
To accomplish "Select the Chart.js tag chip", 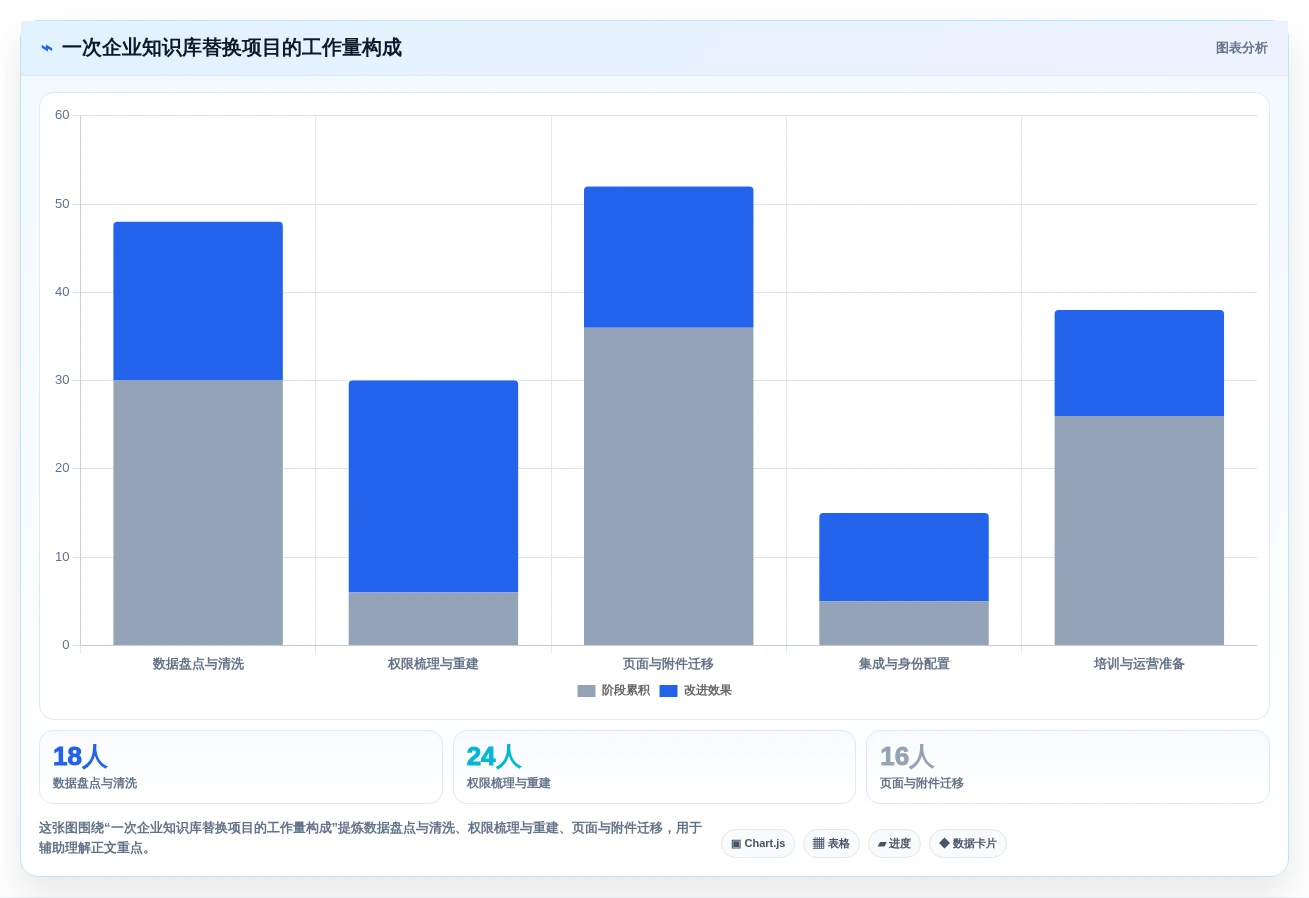I will [758, 844].
